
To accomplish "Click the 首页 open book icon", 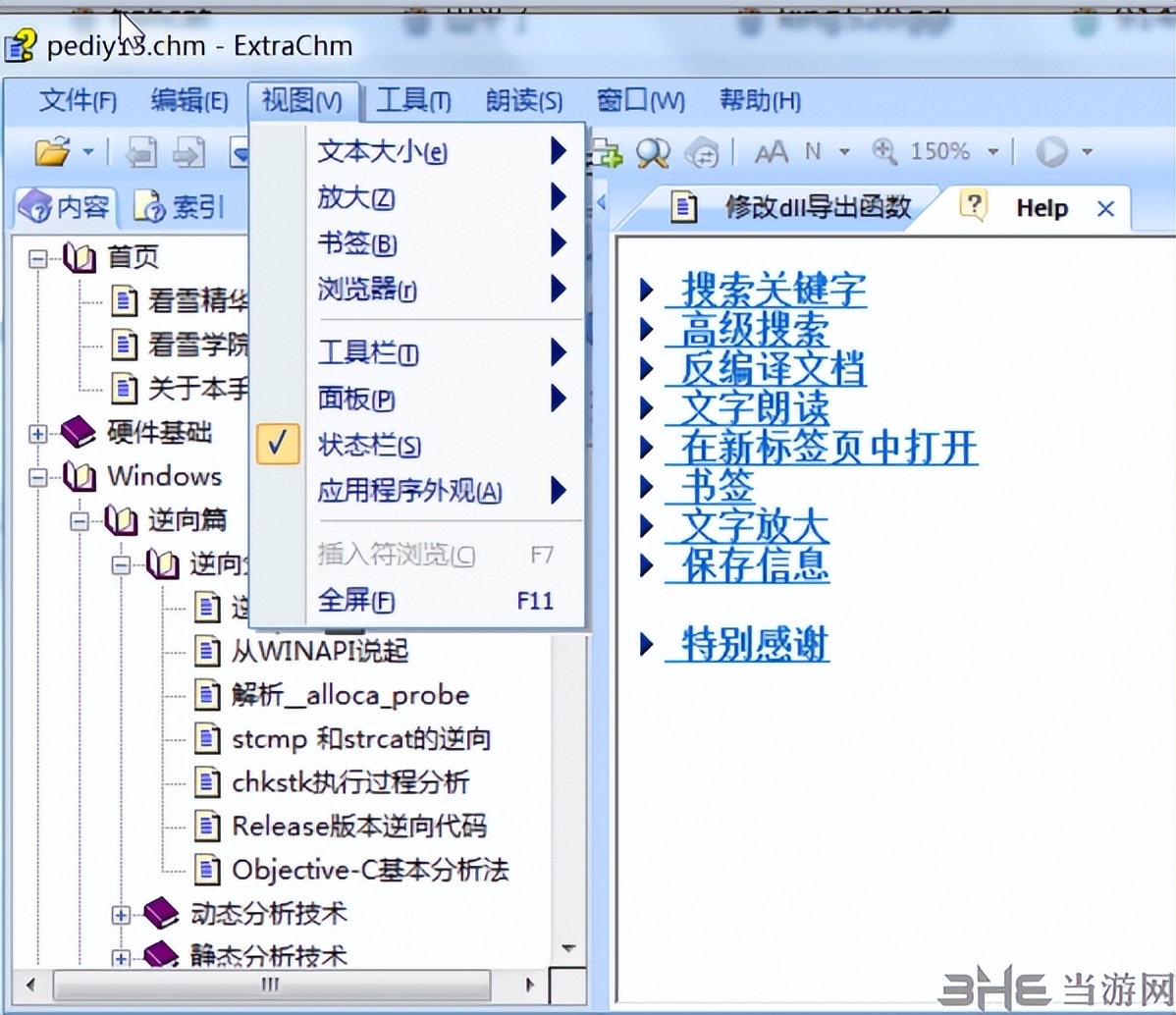I will click(80, 258).
